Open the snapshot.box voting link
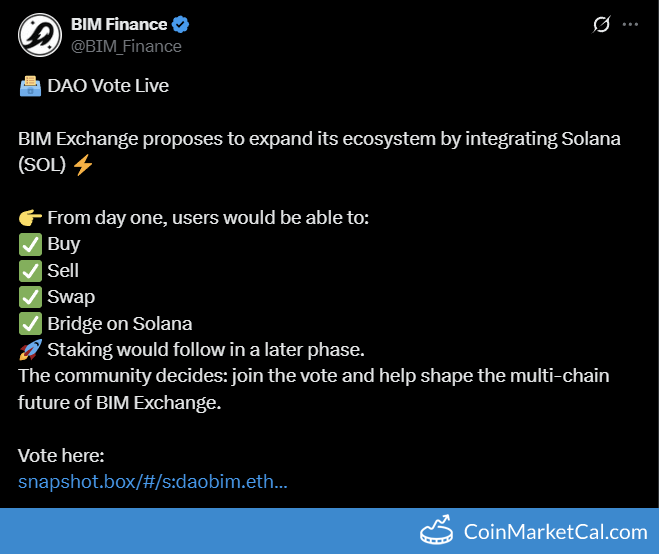 153,482
